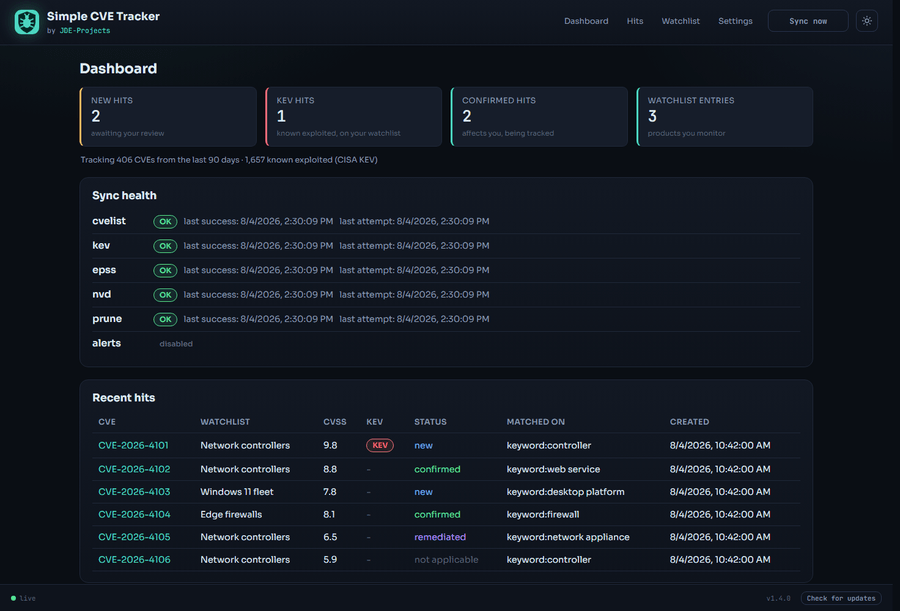Click the red KEV badge on CVE-2026-4101

(379, 445)
